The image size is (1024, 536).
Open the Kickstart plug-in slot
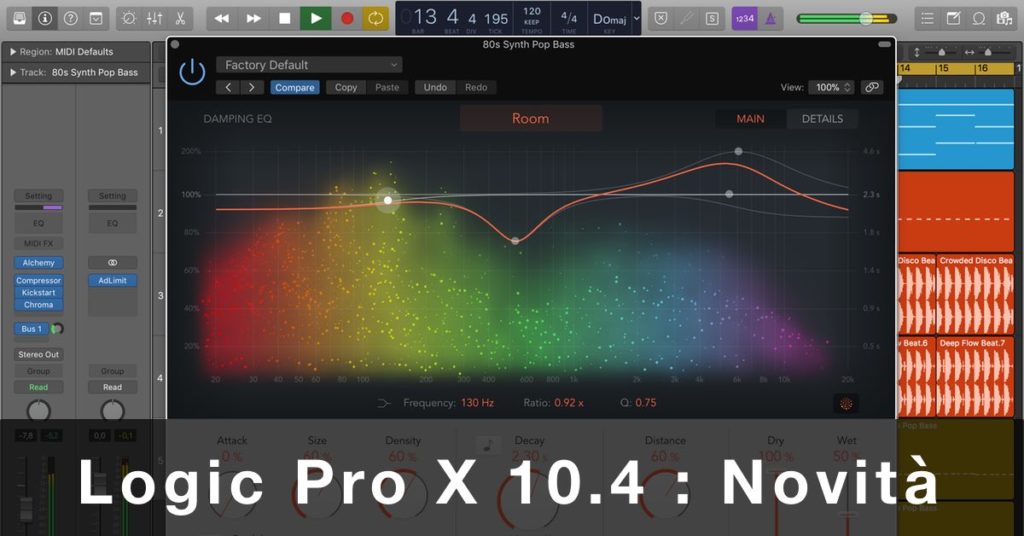click(x=39, y=292)
